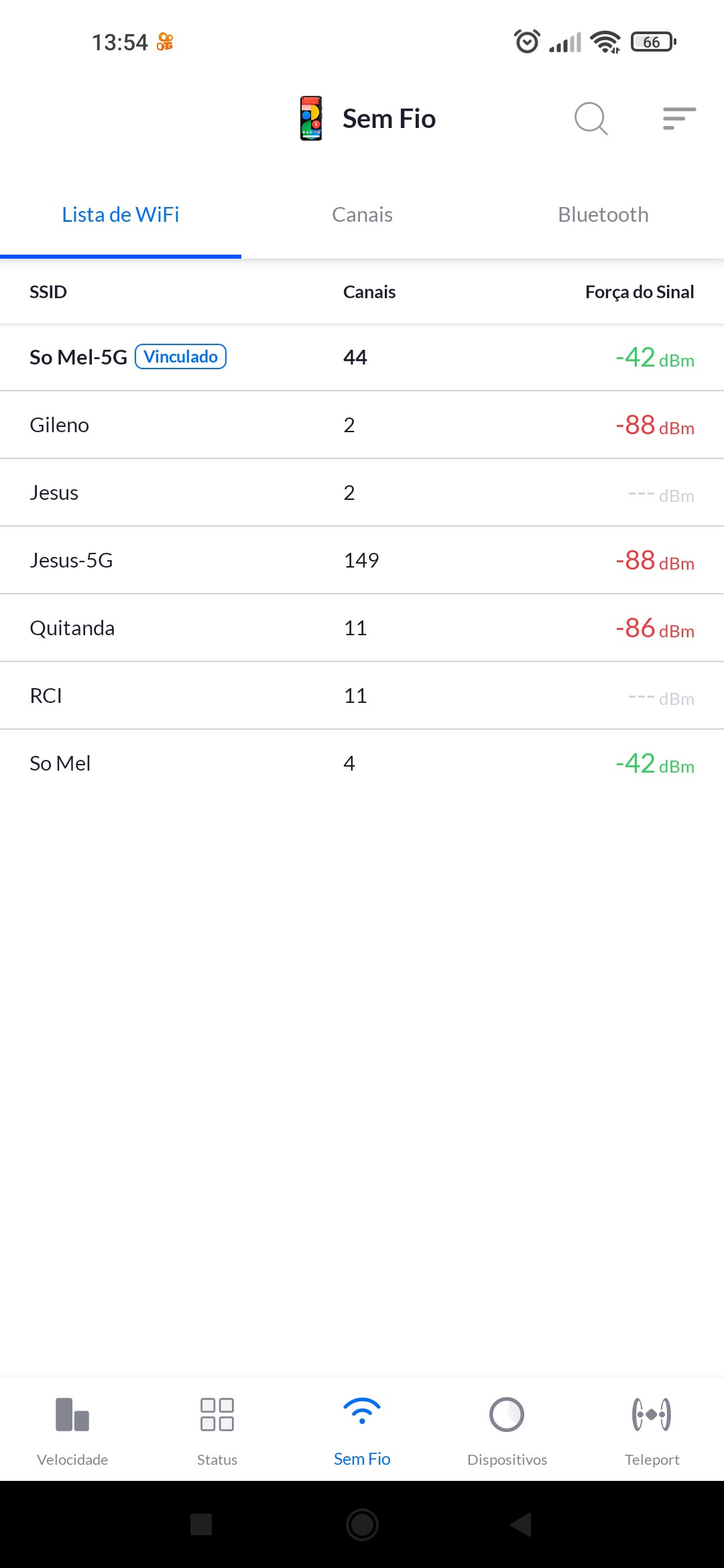Tap the search magnifier icon
Viewport: 724px width, 1568px height.
pos(591,119)
